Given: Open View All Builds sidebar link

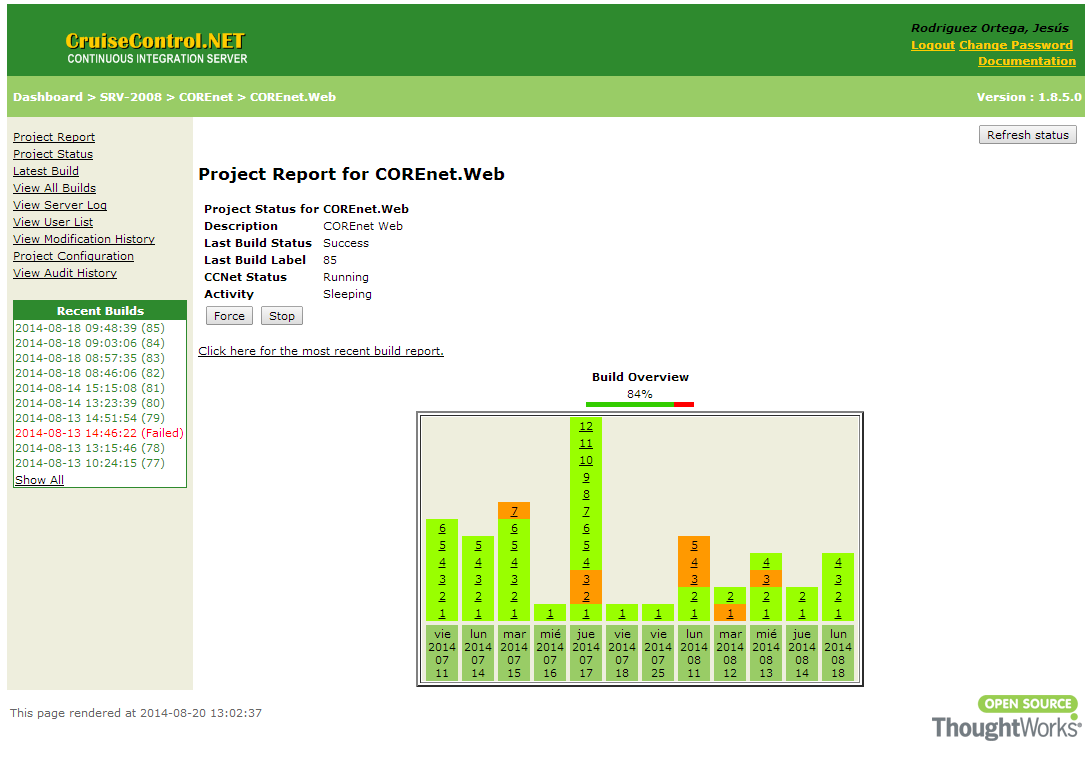Looking at the screenshot, I should pos(54,188).
